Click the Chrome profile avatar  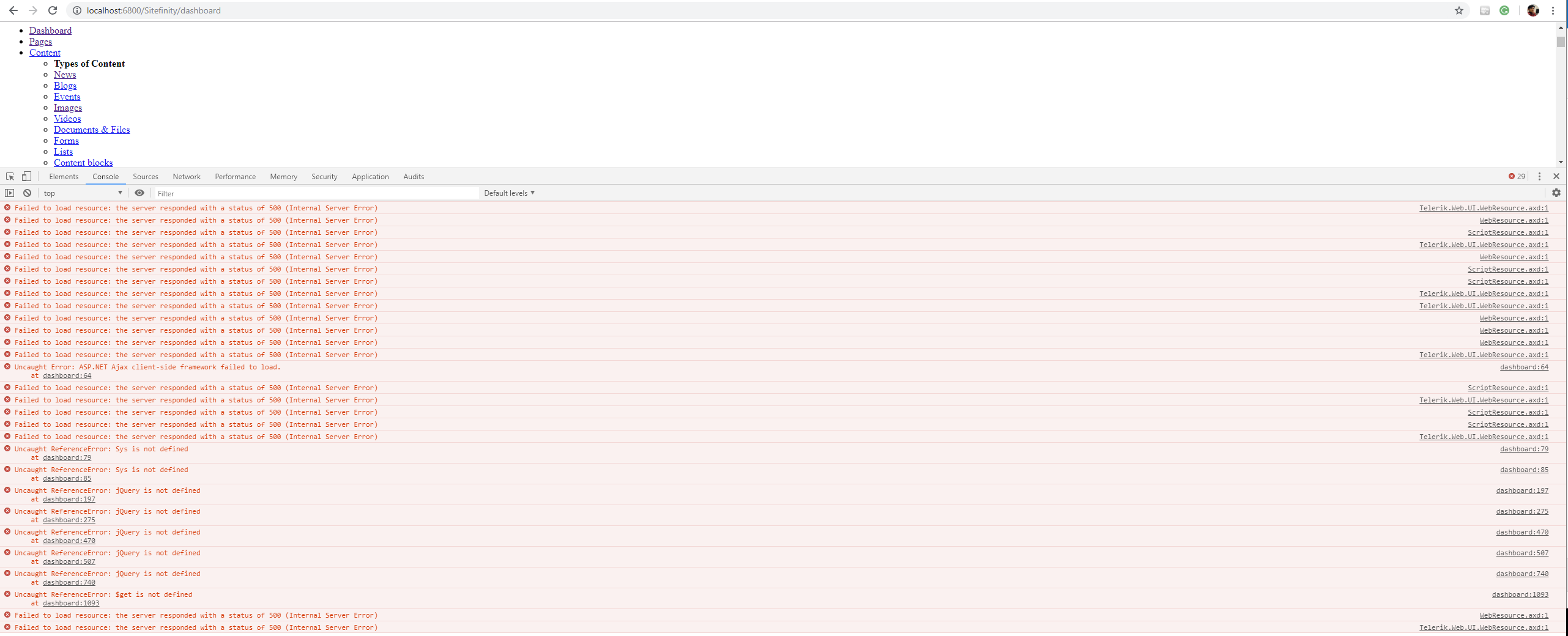[x=1532, y=10]
